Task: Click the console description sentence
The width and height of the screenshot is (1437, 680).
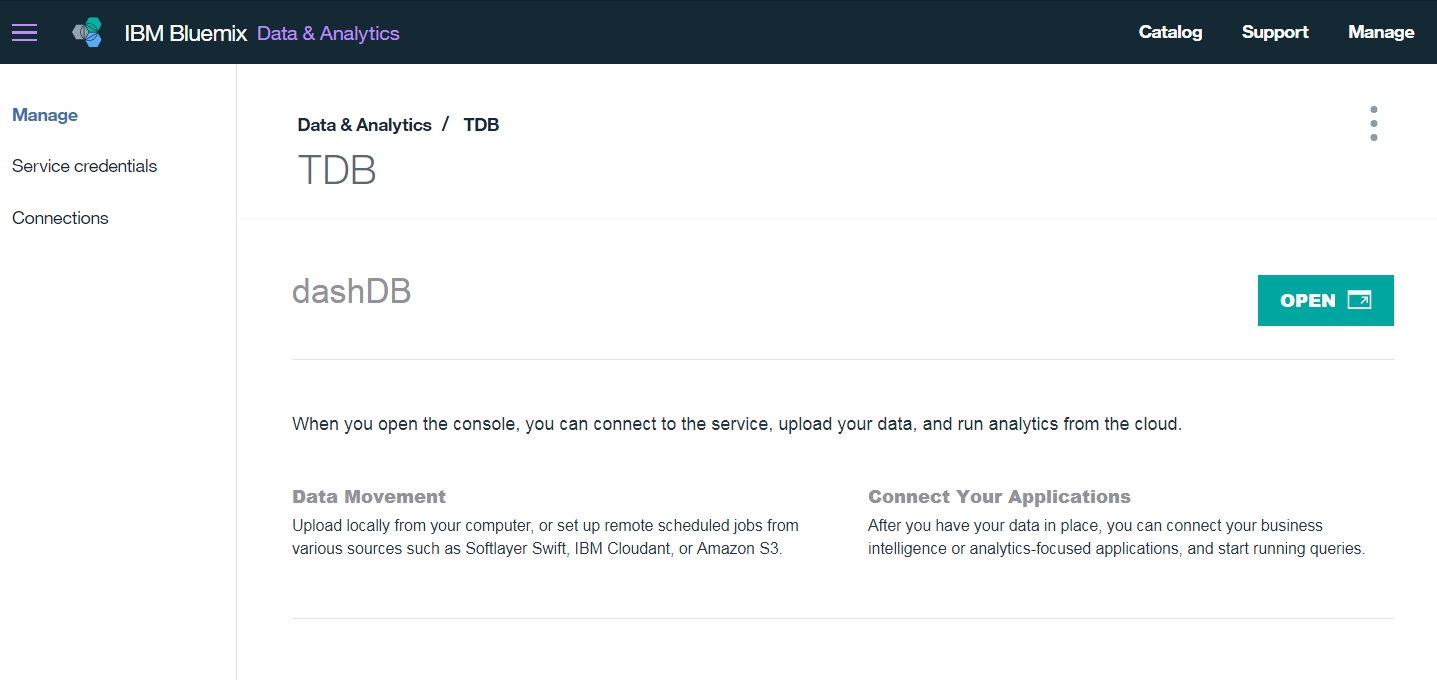Action: point(737,424)
